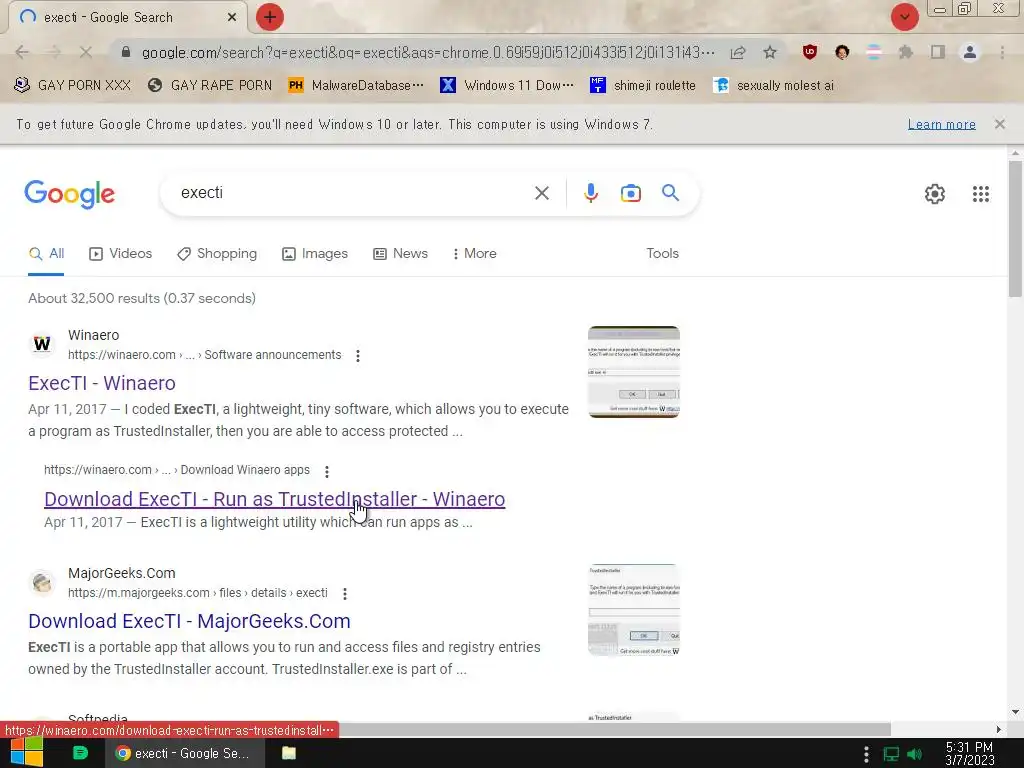1024x768 pixels.
Task: Click the Winaero result thumbnail
Action: click(633, 372)
